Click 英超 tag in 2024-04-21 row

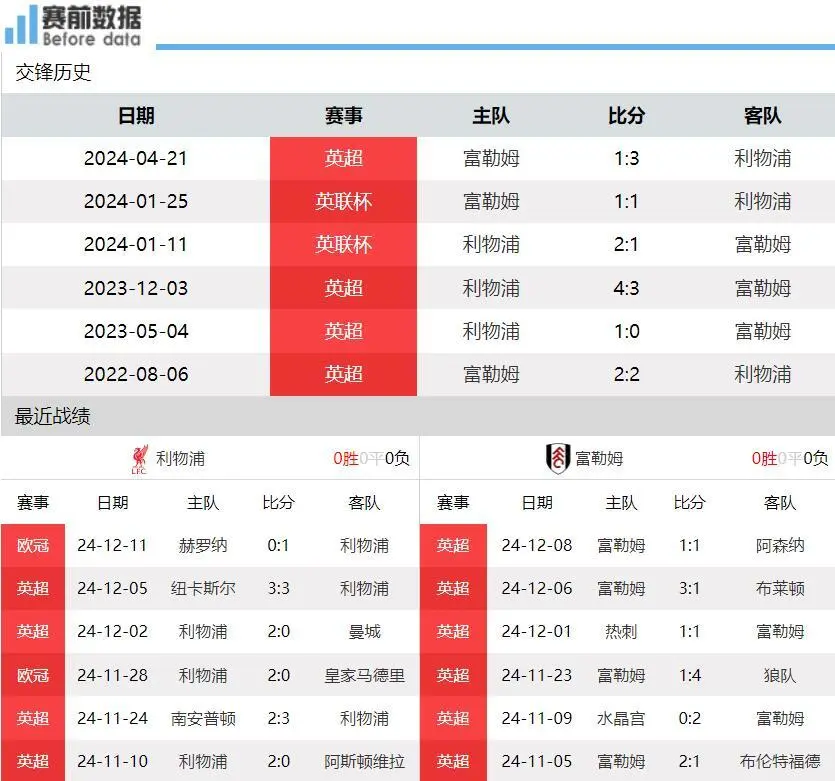pyautogui.click(x=343, y=158)
